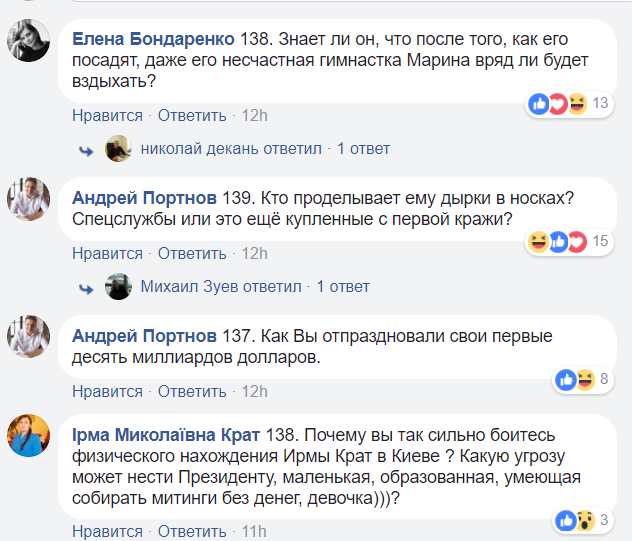
Task: Reply to Елена Бондаренко's comment
Action: [192, 115]
